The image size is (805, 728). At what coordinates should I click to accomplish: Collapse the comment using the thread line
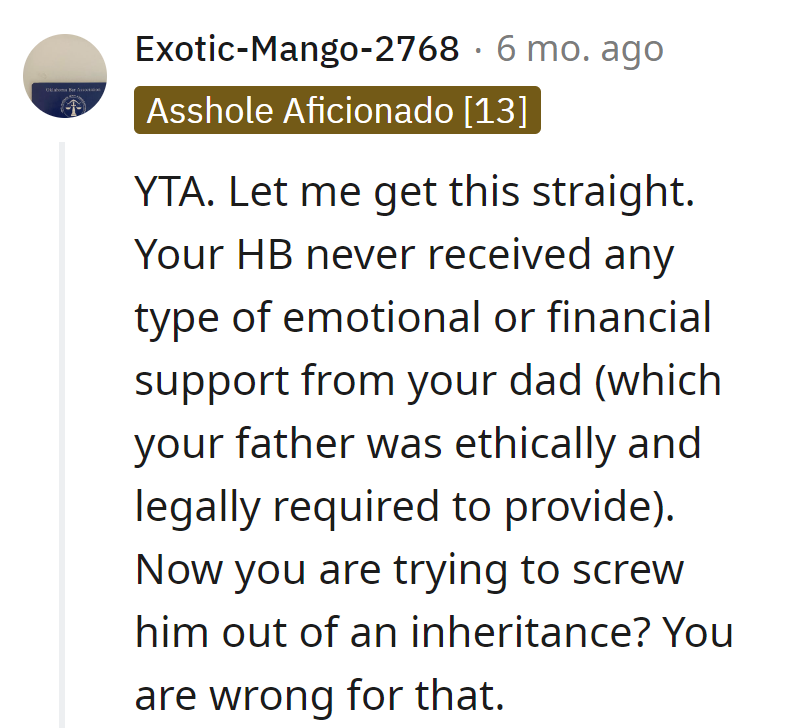tap(63, 430)
